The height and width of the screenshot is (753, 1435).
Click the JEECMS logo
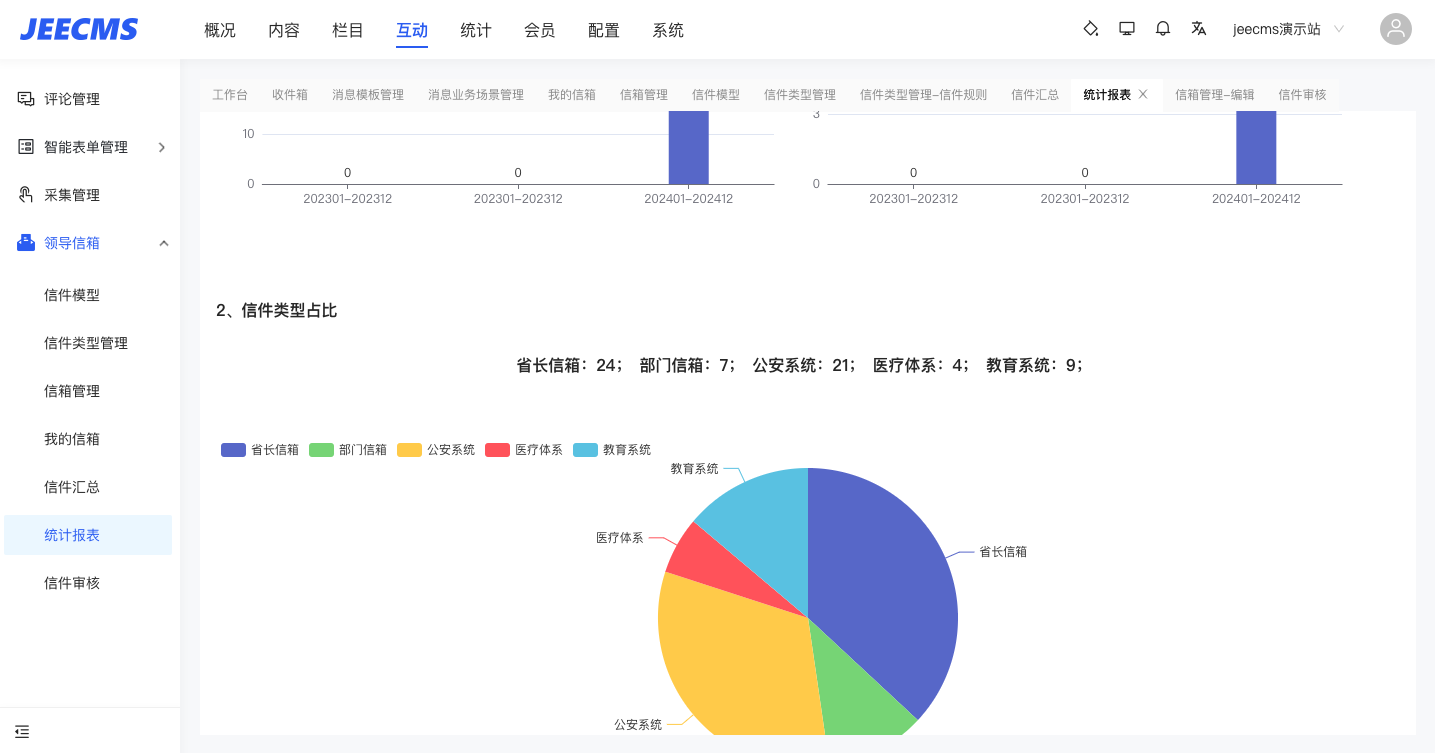79,30
